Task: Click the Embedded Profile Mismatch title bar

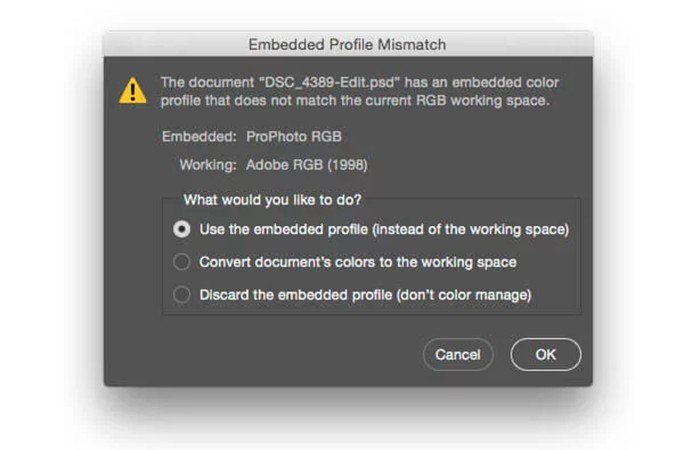Action: (x=348, y=44)
